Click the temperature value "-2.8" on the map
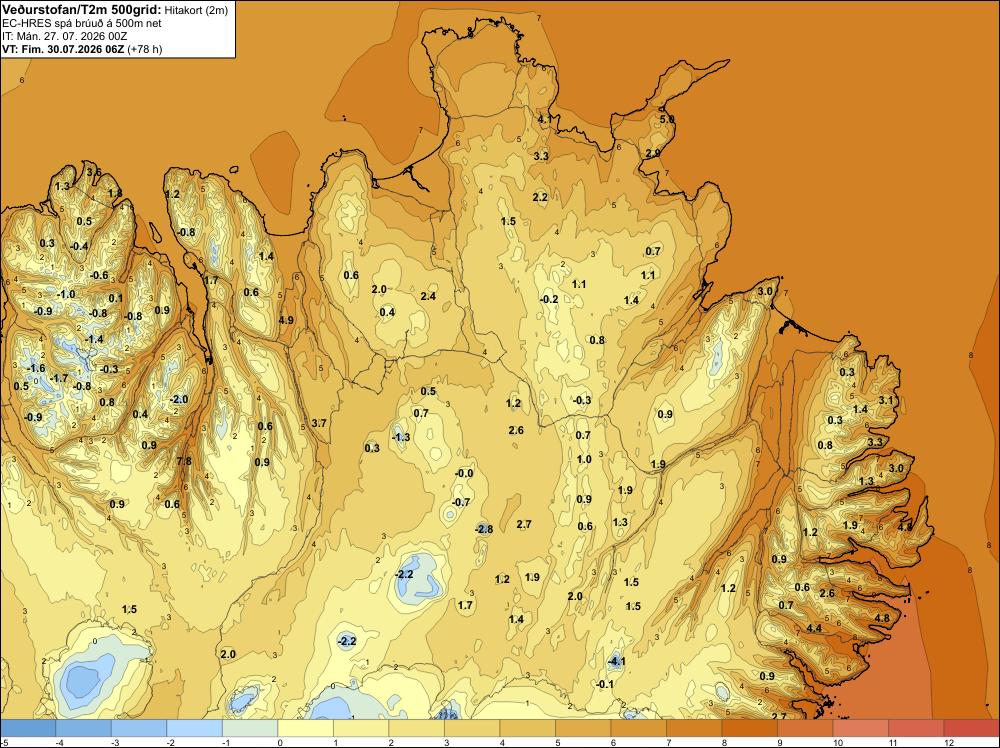The height and width of the screenshot is (748, 1000). click(x=484, y=529)
